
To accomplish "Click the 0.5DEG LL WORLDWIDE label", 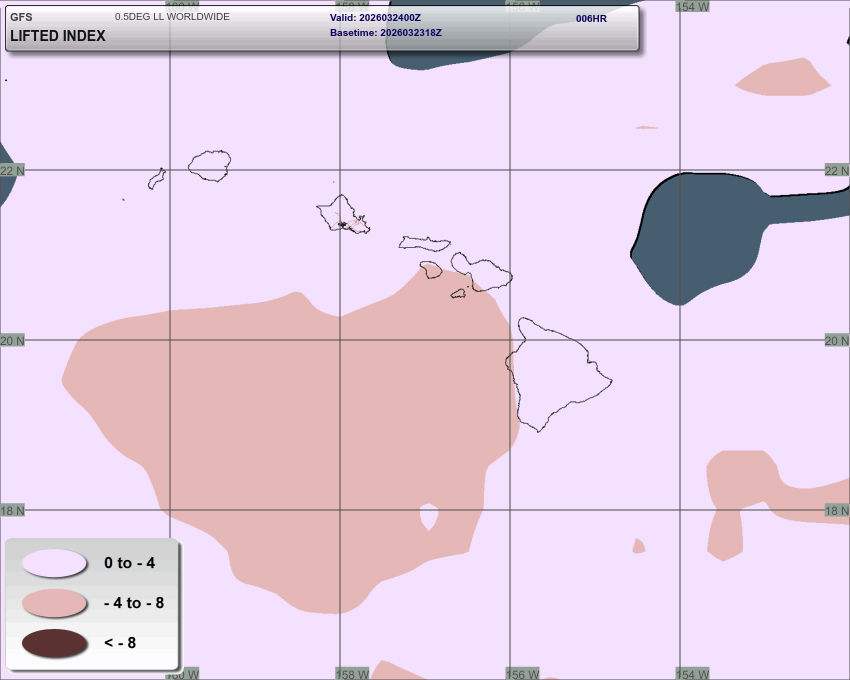I will point(172,17).
